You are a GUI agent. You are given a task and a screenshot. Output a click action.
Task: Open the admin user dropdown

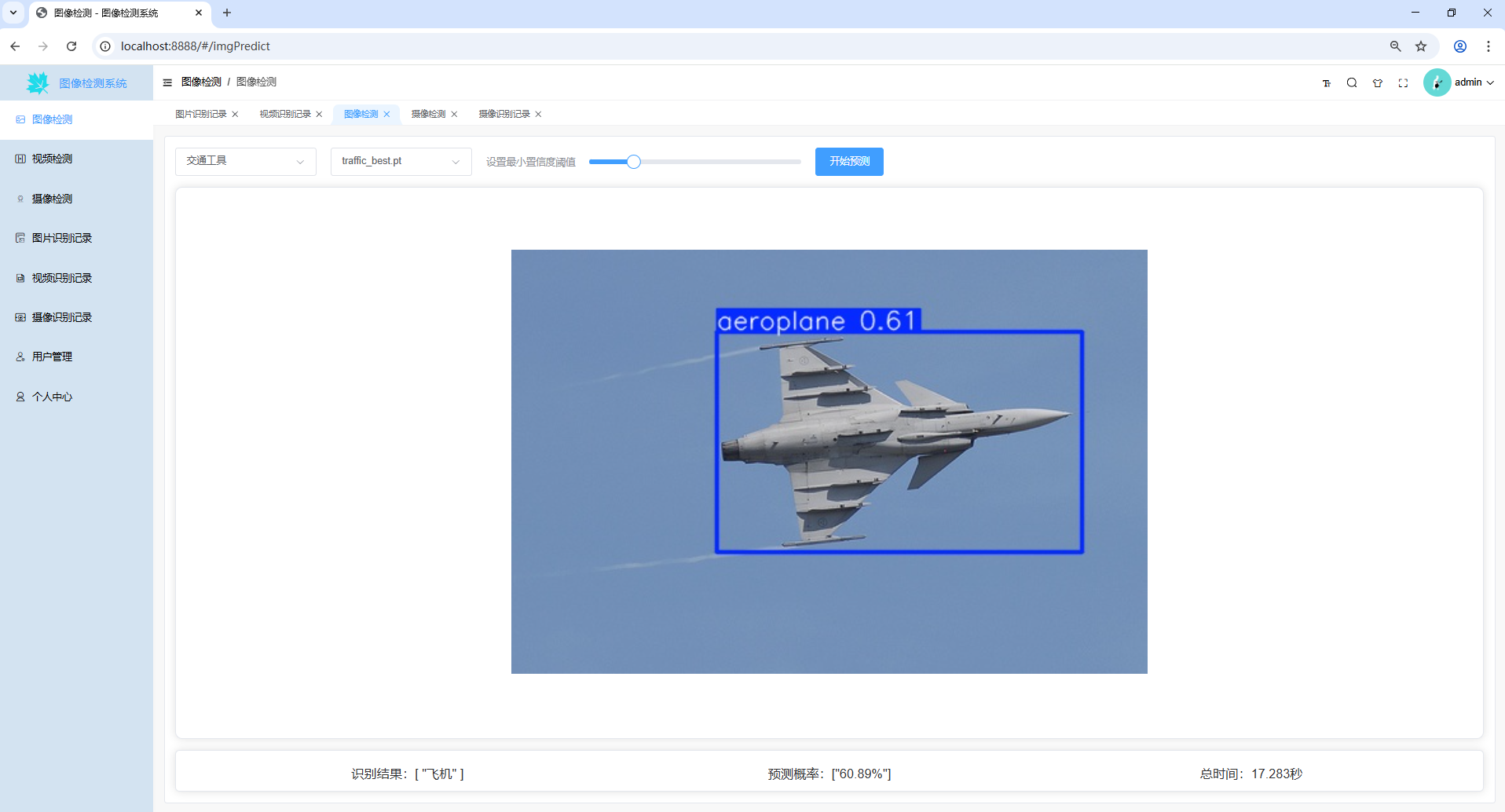tap(1474, 82)
